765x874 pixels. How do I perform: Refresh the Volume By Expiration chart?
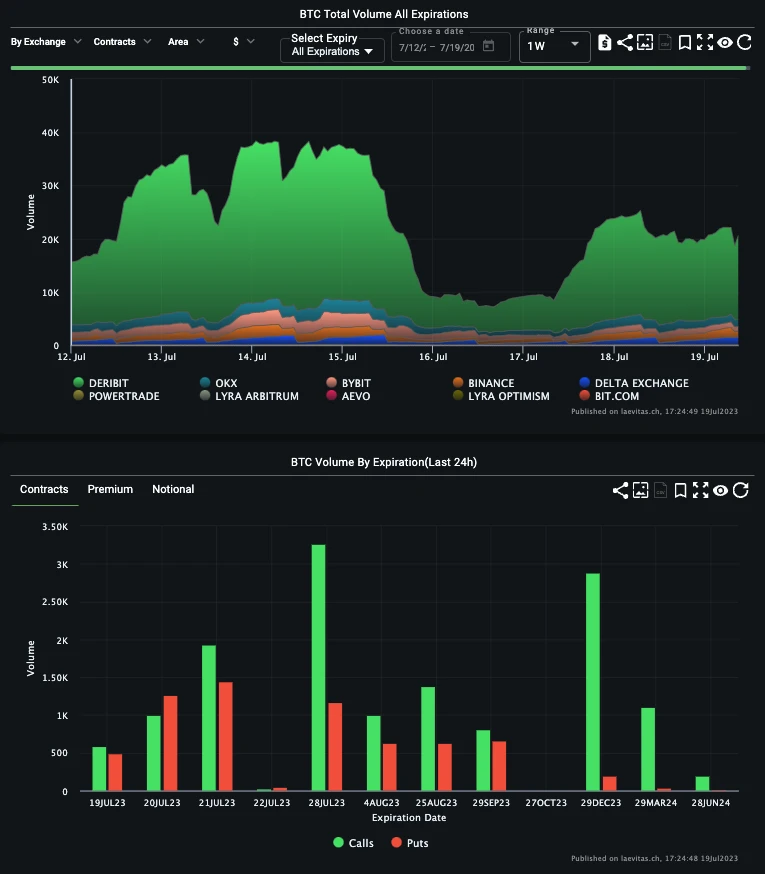click(741, 490)
